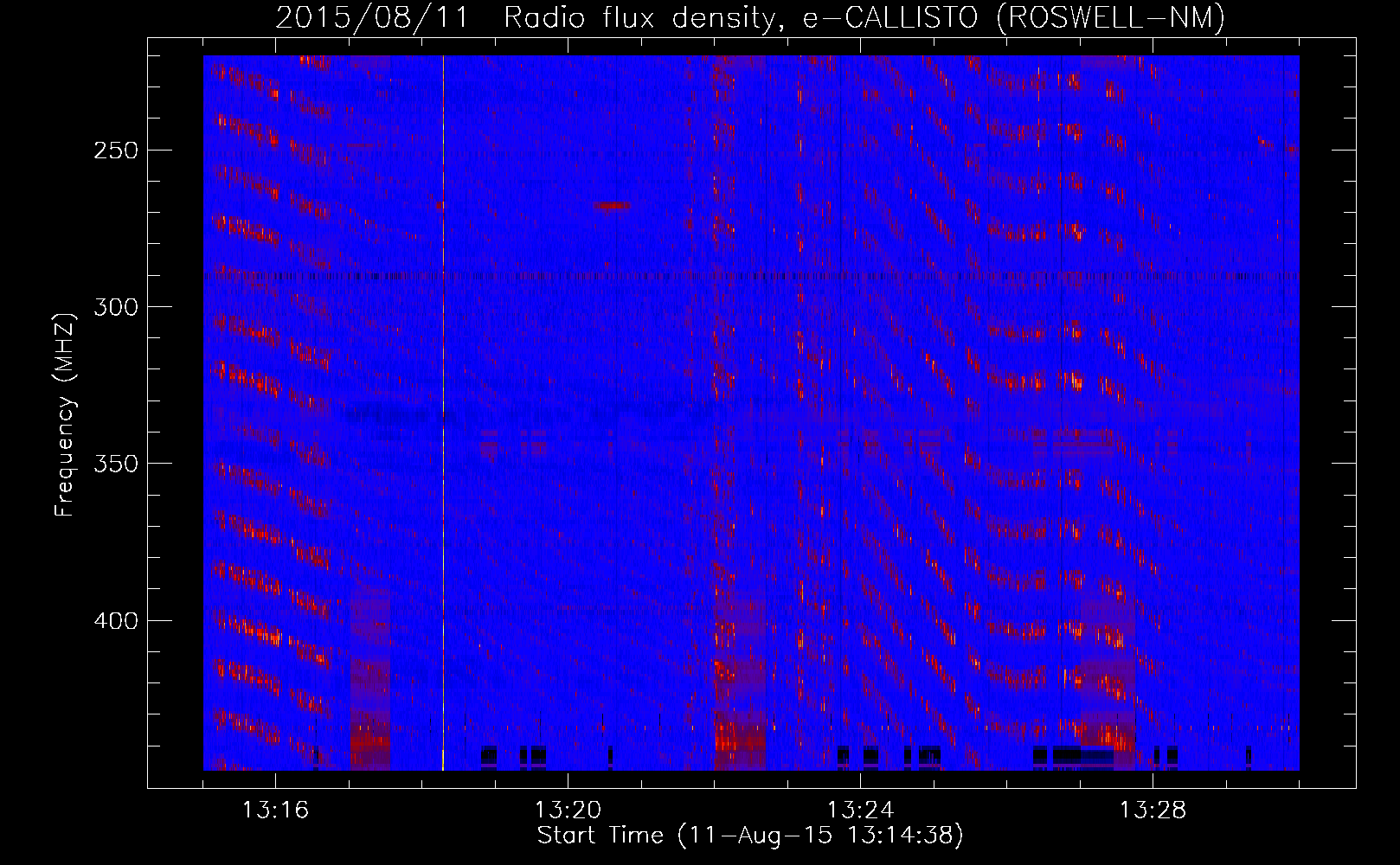Select the 300 frequency tick label

pyautogui.click(x=116, y=307)
